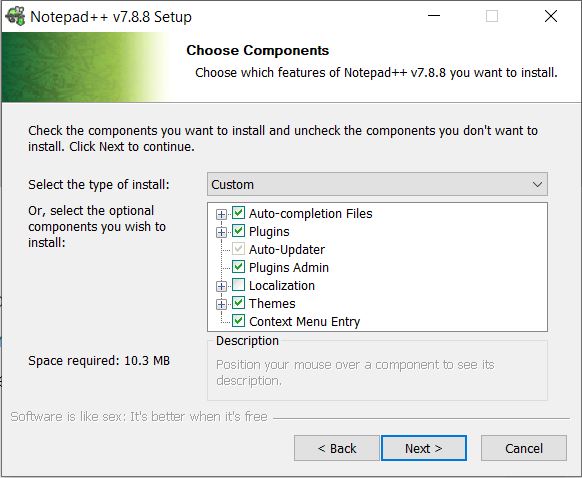Uncheck the Plugins checkbox
Screen dimensions: 582x478
(x=238, y=231)
